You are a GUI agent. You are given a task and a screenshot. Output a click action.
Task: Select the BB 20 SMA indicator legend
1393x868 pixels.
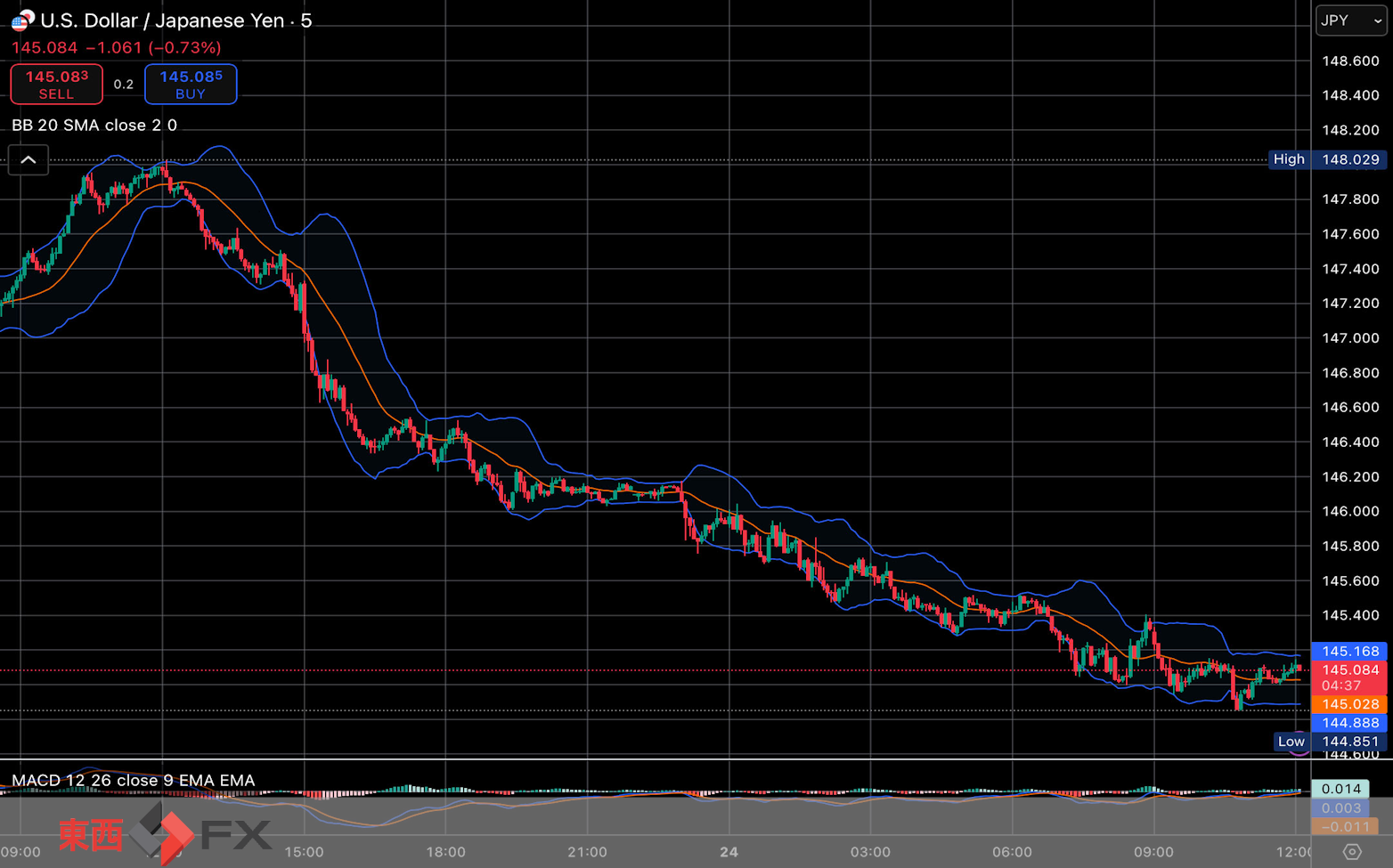coord(94,126)
